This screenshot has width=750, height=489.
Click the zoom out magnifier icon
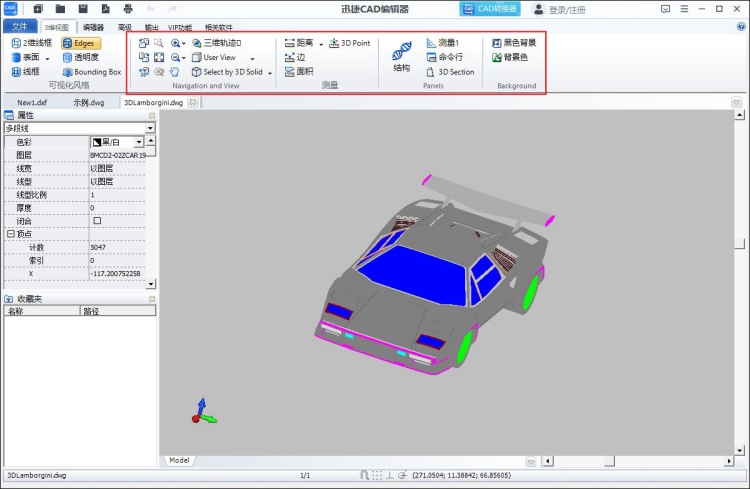pyautogui.click(x=176, y=57)
